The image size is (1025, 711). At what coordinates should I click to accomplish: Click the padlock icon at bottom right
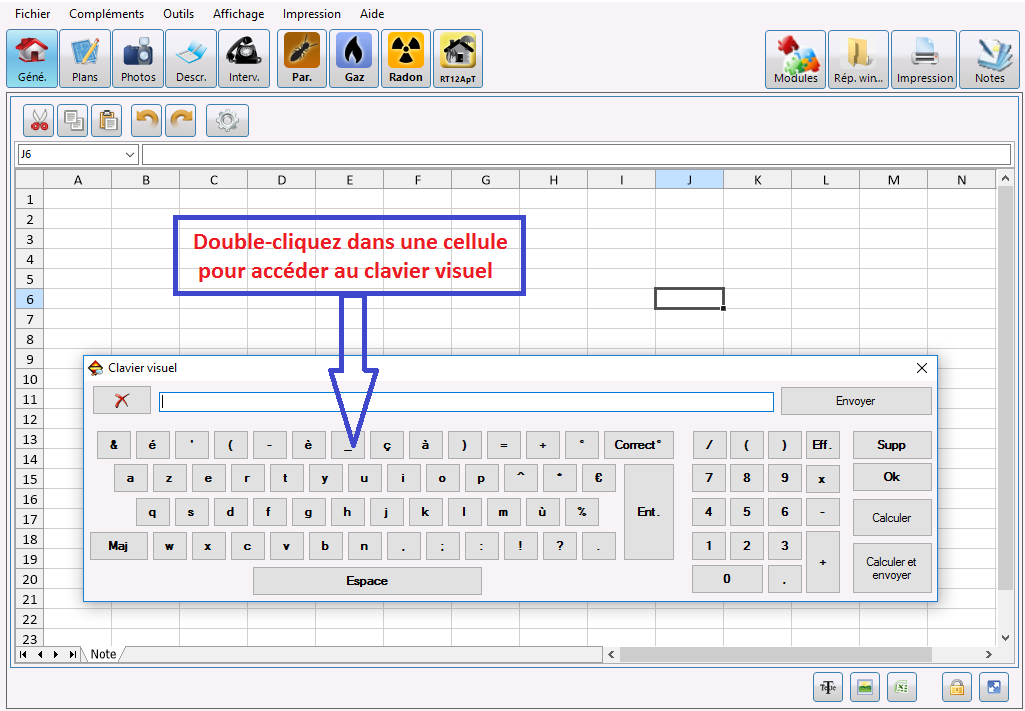[956, 687]
